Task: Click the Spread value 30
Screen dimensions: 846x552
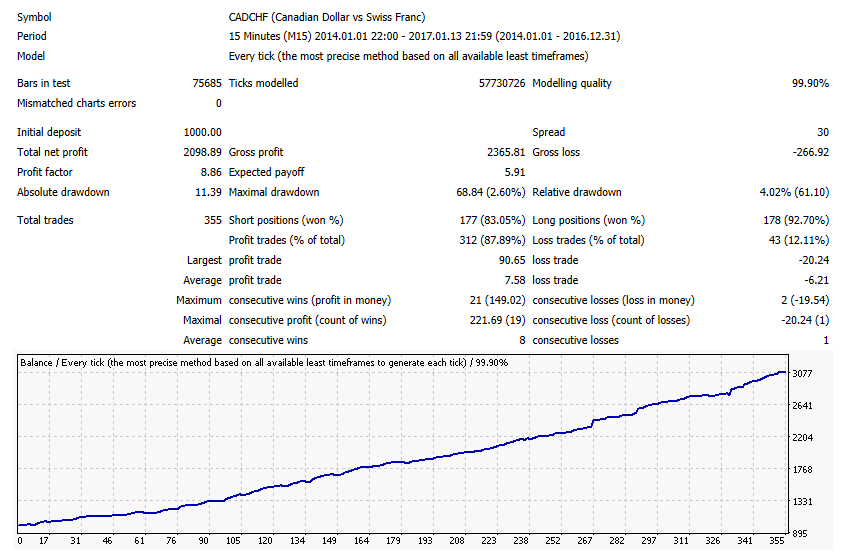Action: (823, 132)
